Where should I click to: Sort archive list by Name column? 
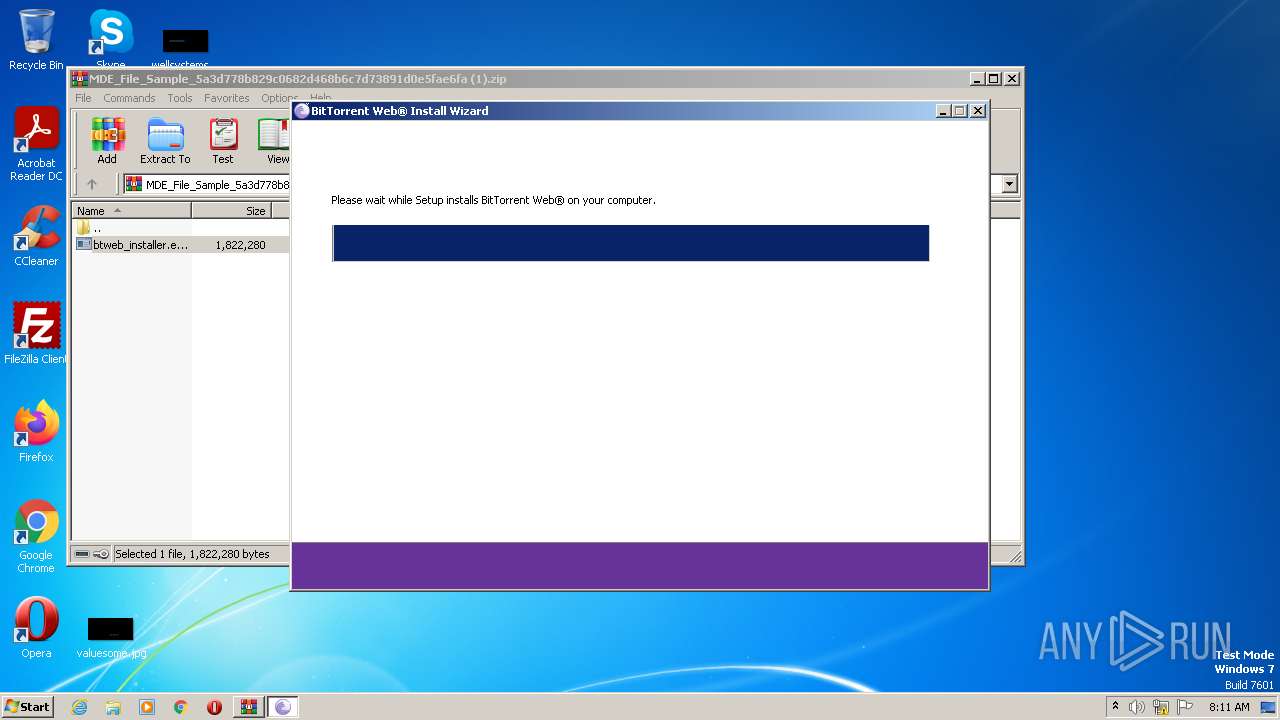click(131, 211)
